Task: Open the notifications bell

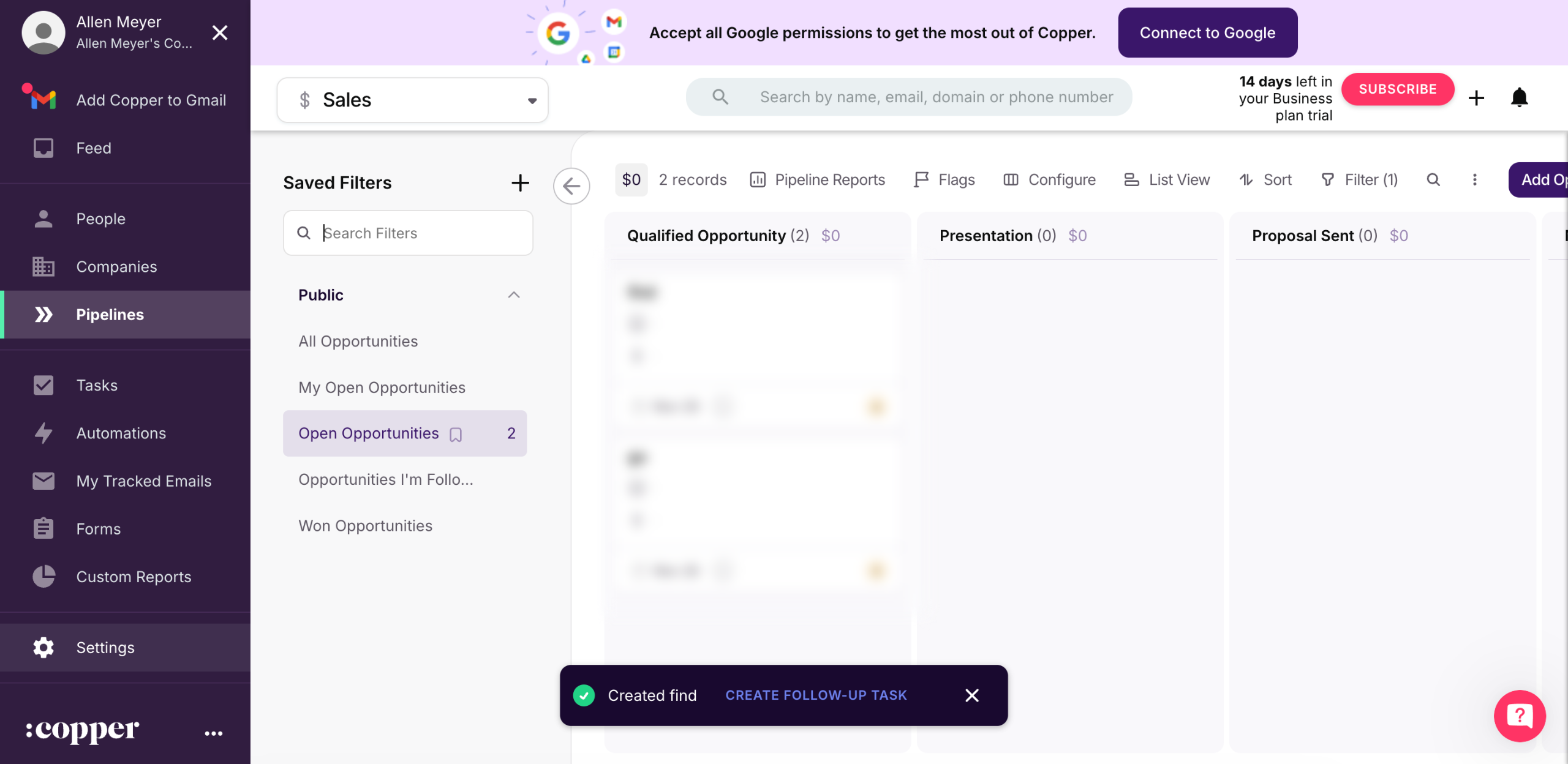Action: (1519, 97)
